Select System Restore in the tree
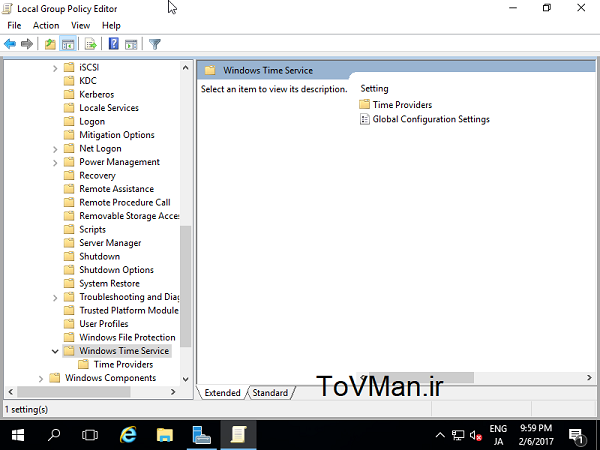Image resolution: width=600 pixels, height=450 pixels. point(109,284)
